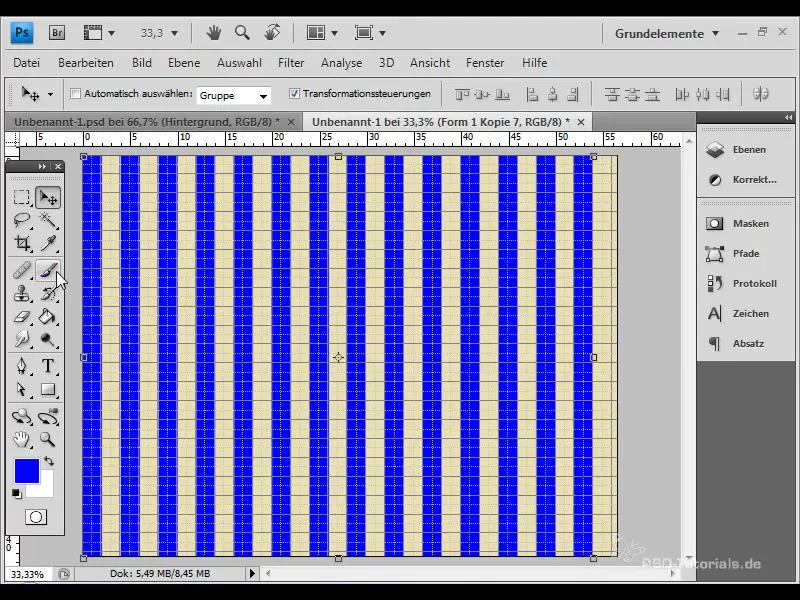Select the Zoom tool in toolbox

point(48,439)
